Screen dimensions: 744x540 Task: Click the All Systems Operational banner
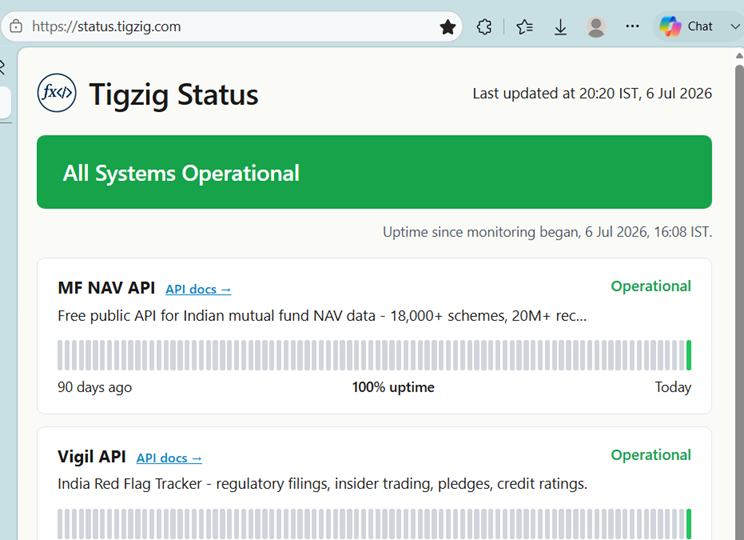pos(374,172)
